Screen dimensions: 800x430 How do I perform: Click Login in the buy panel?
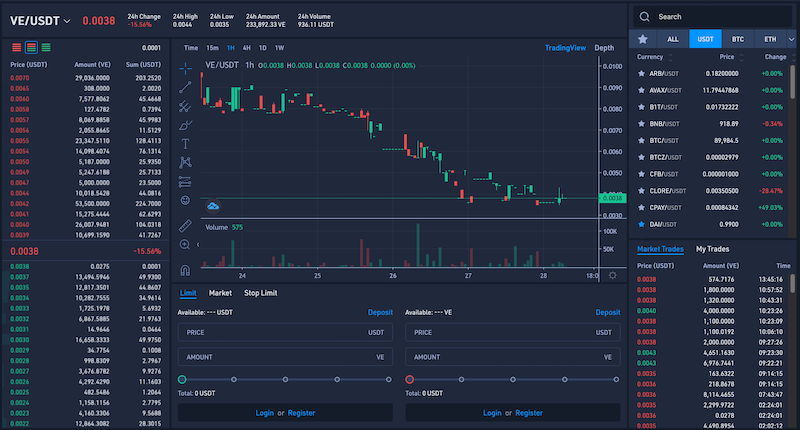(264, 413)
